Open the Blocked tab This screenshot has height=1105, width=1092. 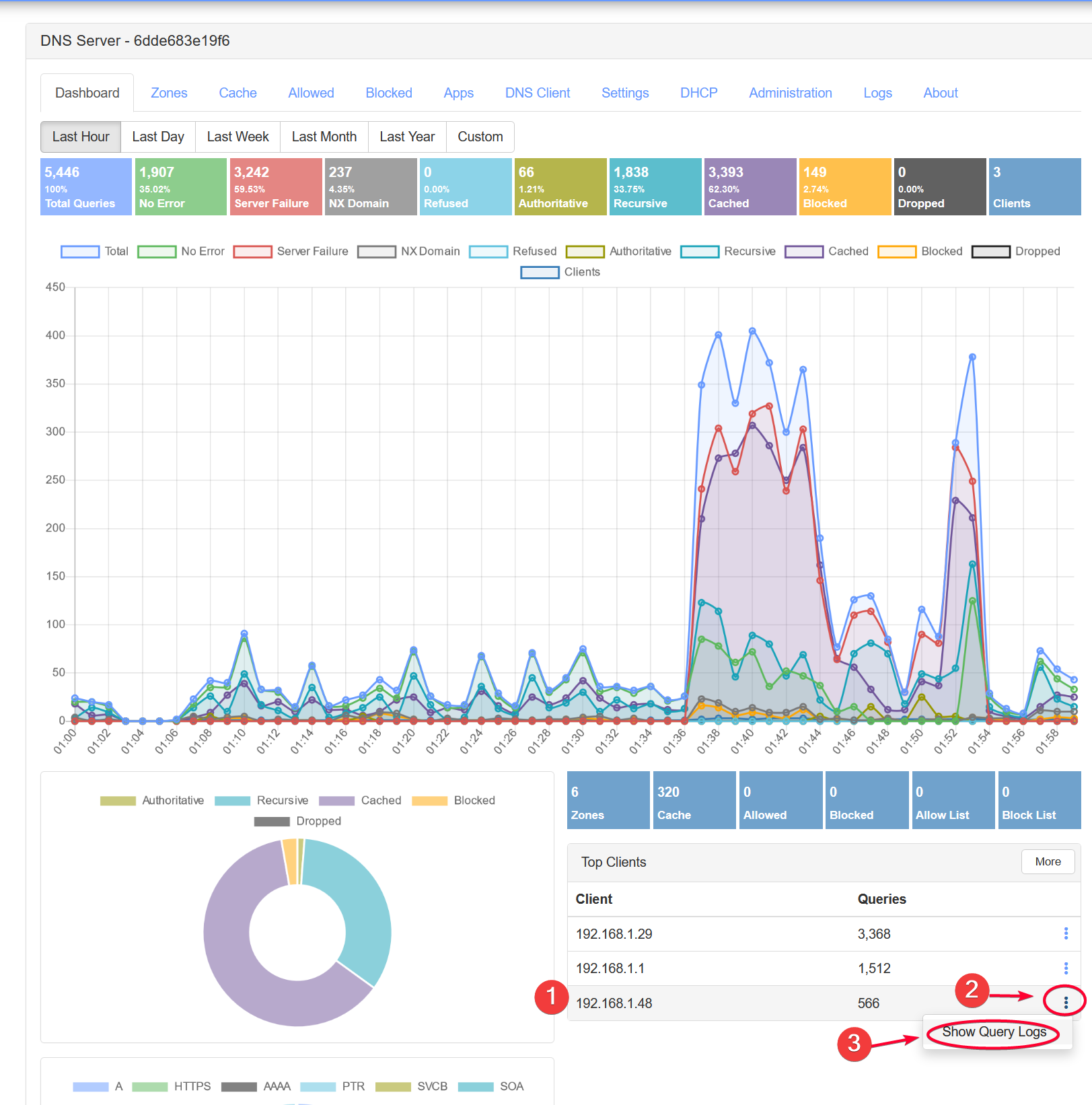[389, 93]
